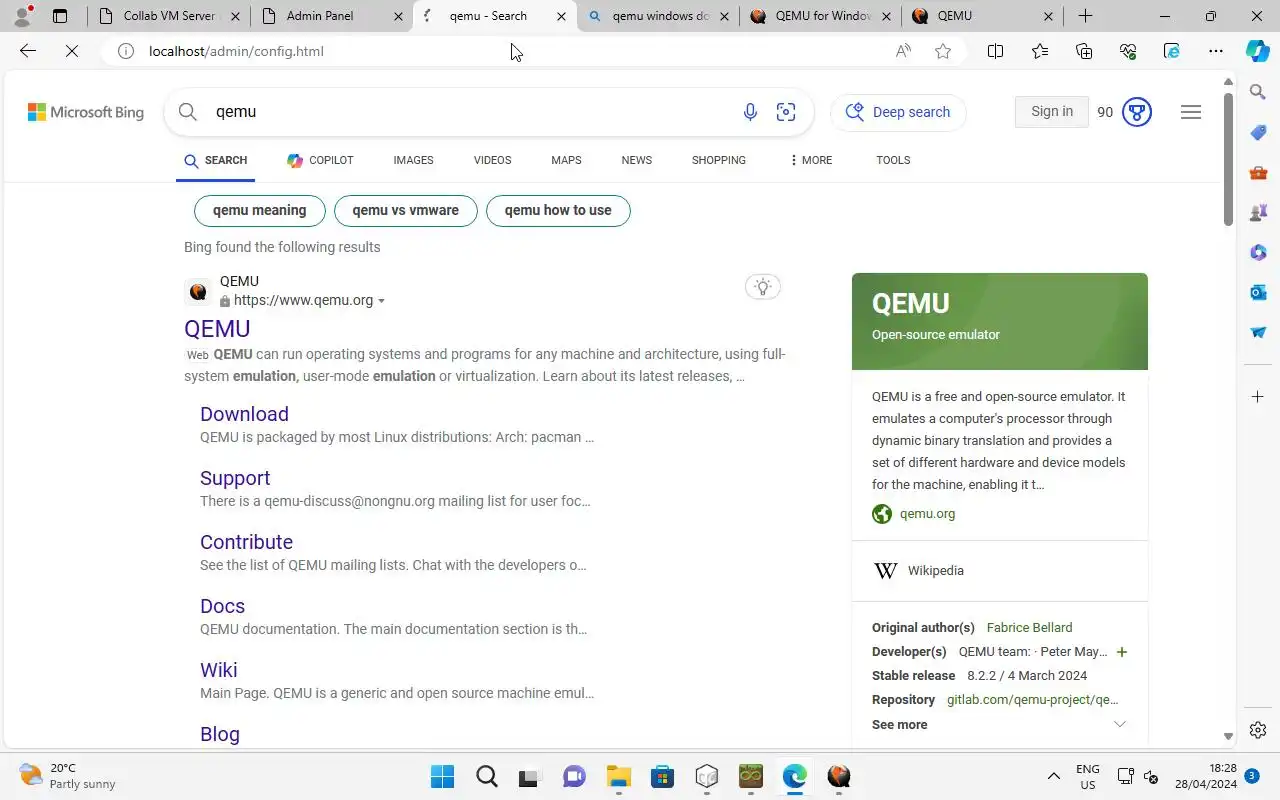Open sidebar search icon

pyautogui.click(x=1258, y=92)
